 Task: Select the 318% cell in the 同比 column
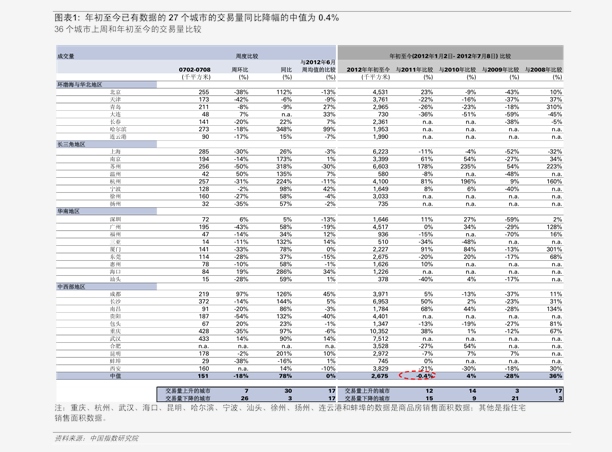click(x=284, y=167)
